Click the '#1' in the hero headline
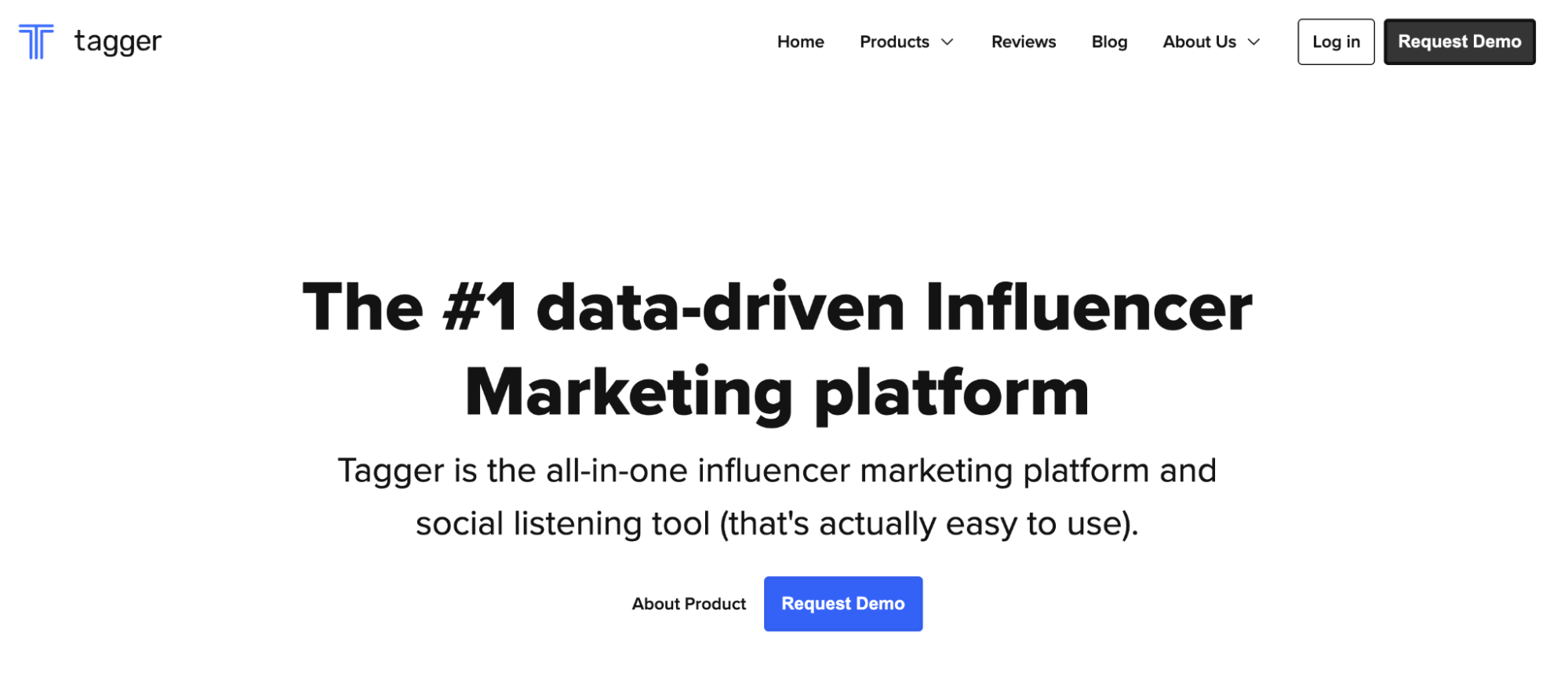Screen dimensions: 1568x679 [479, 307]
